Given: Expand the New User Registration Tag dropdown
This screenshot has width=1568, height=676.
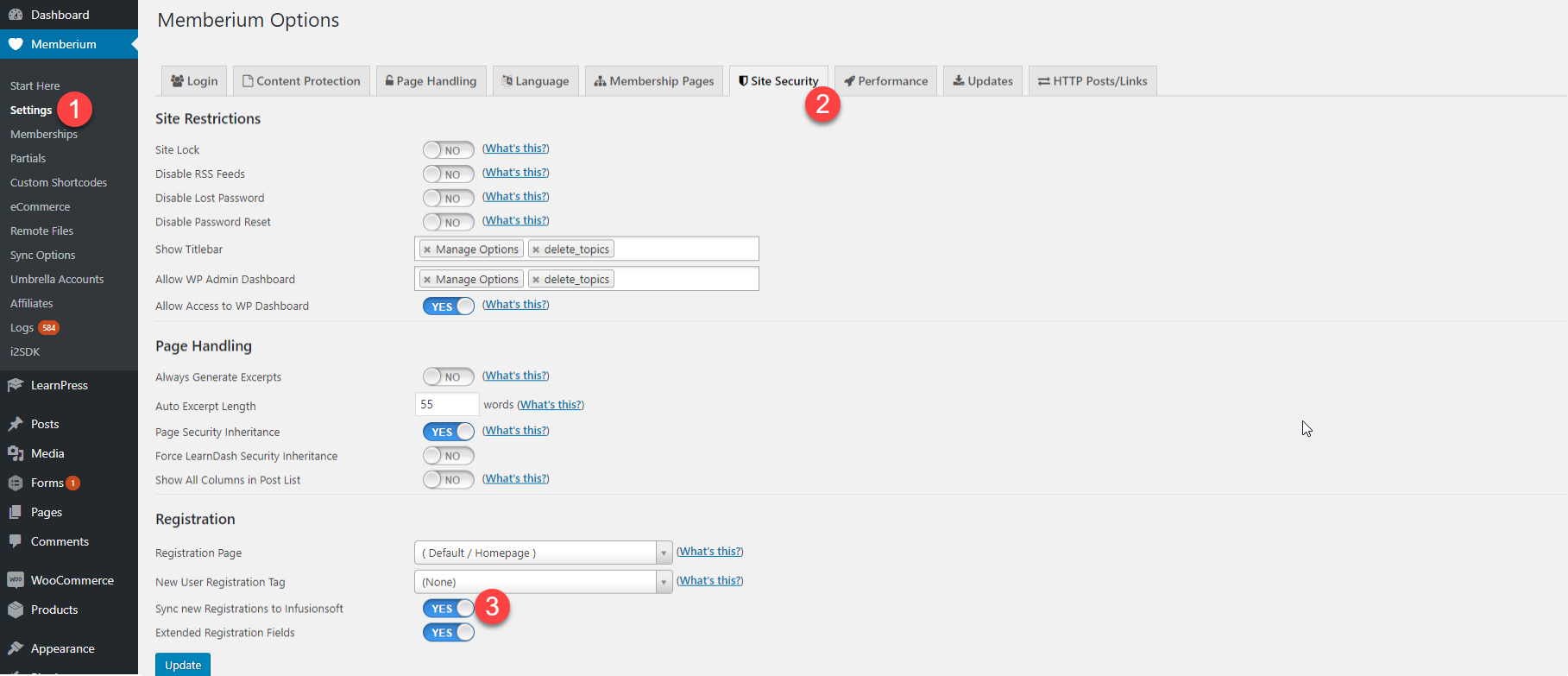Looking at the screenshot, I should [543, 582].
